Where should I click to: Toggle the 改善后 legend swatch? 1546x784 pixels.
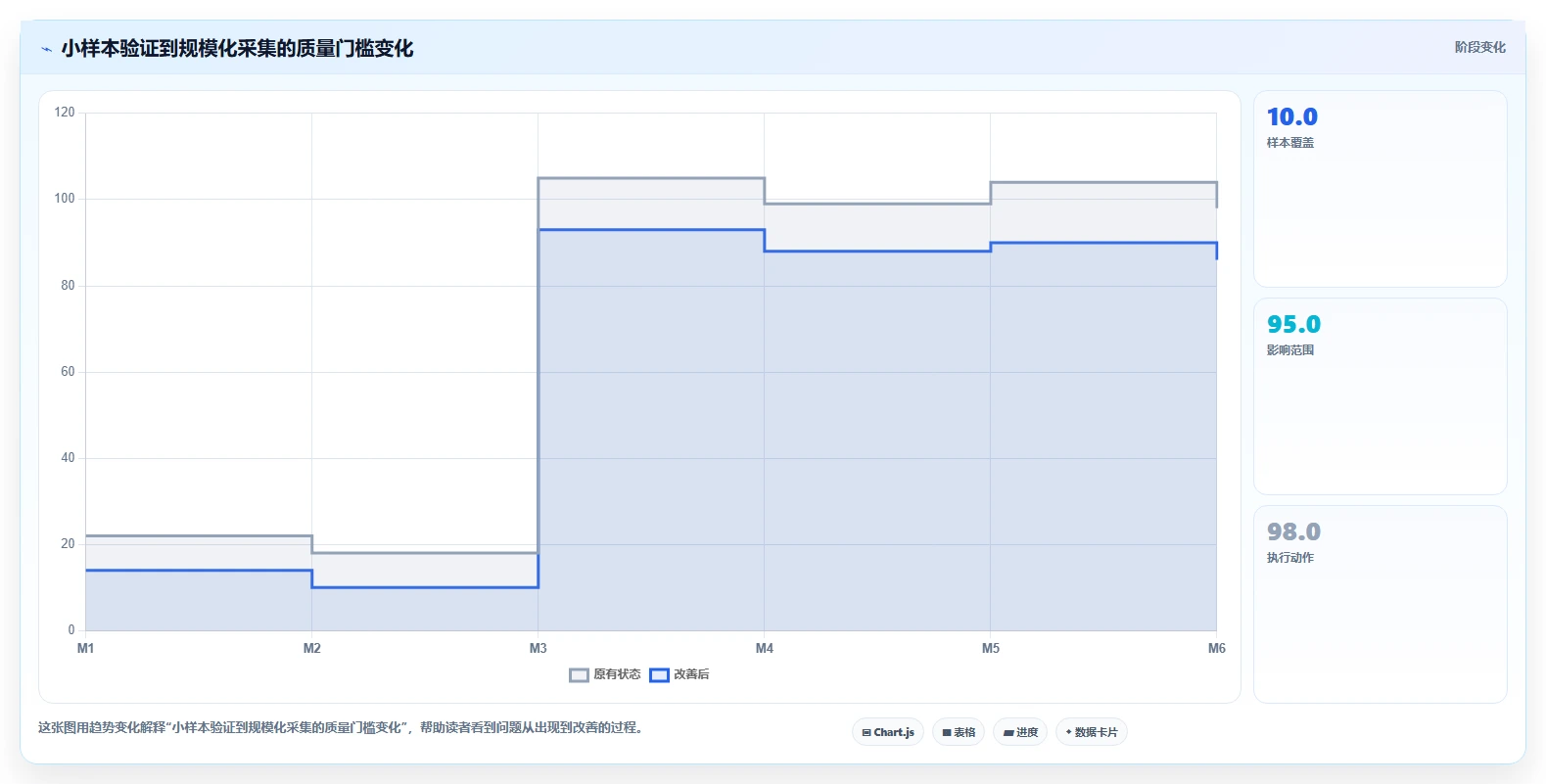point(659,674)
